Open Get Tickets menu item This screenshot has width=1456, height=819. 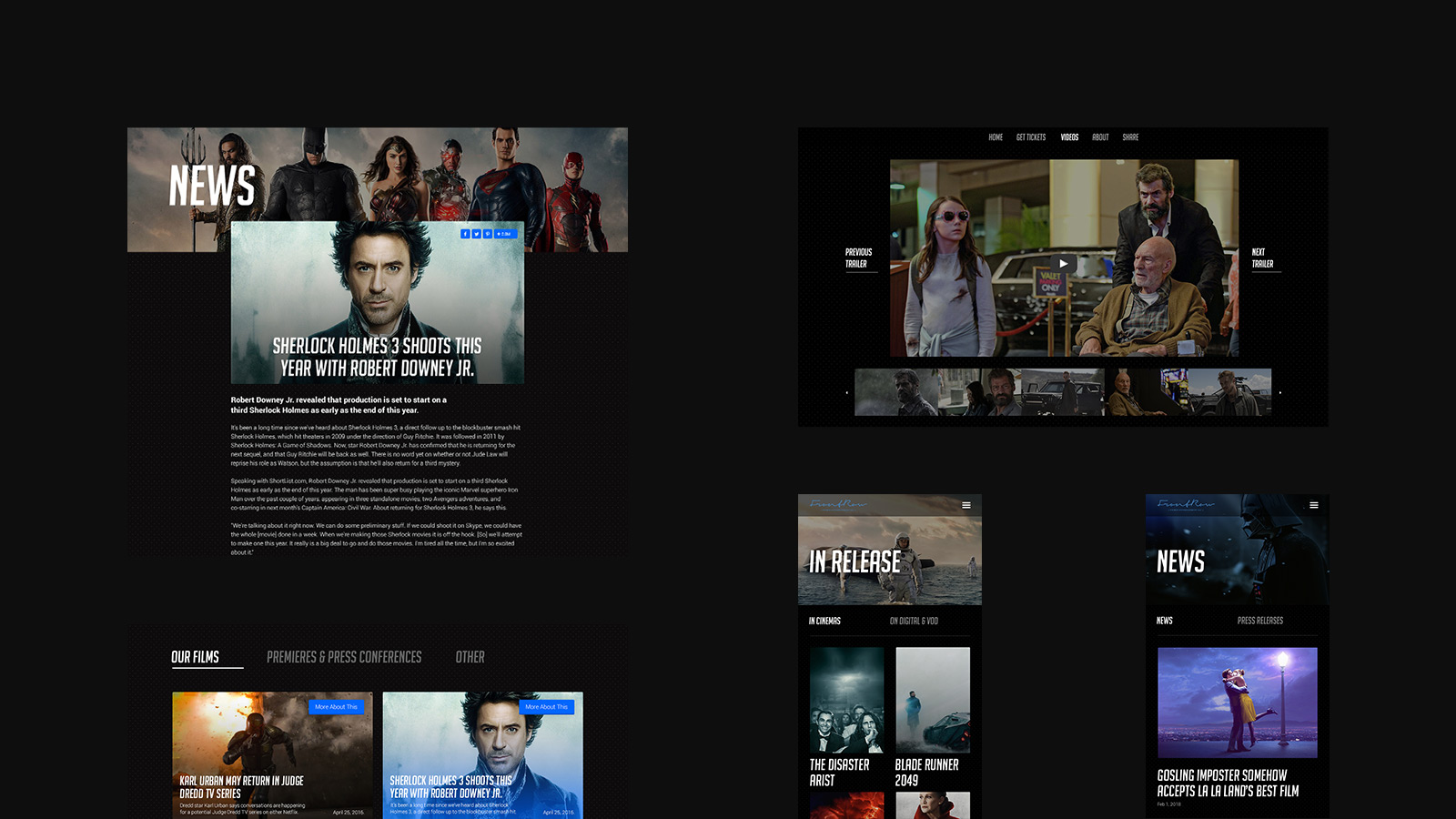point(1031,137)
